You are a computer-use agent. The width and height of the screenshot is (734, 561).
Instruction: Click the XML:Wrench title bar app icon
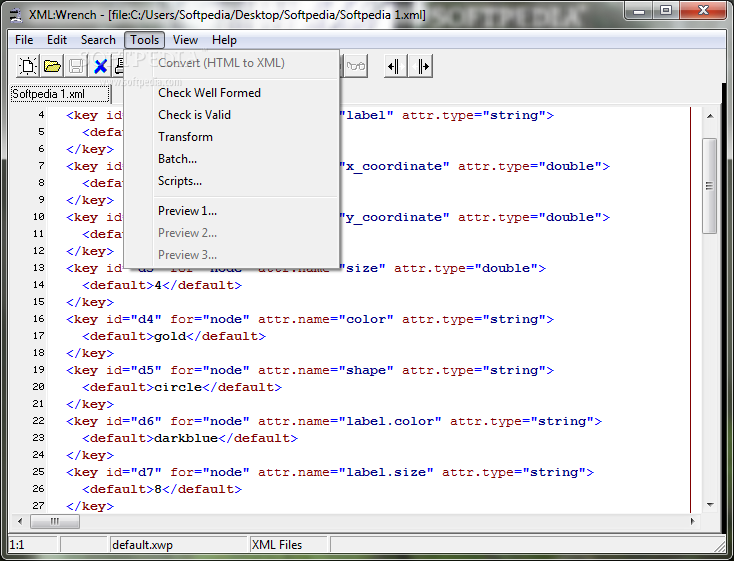pos(16,15)
